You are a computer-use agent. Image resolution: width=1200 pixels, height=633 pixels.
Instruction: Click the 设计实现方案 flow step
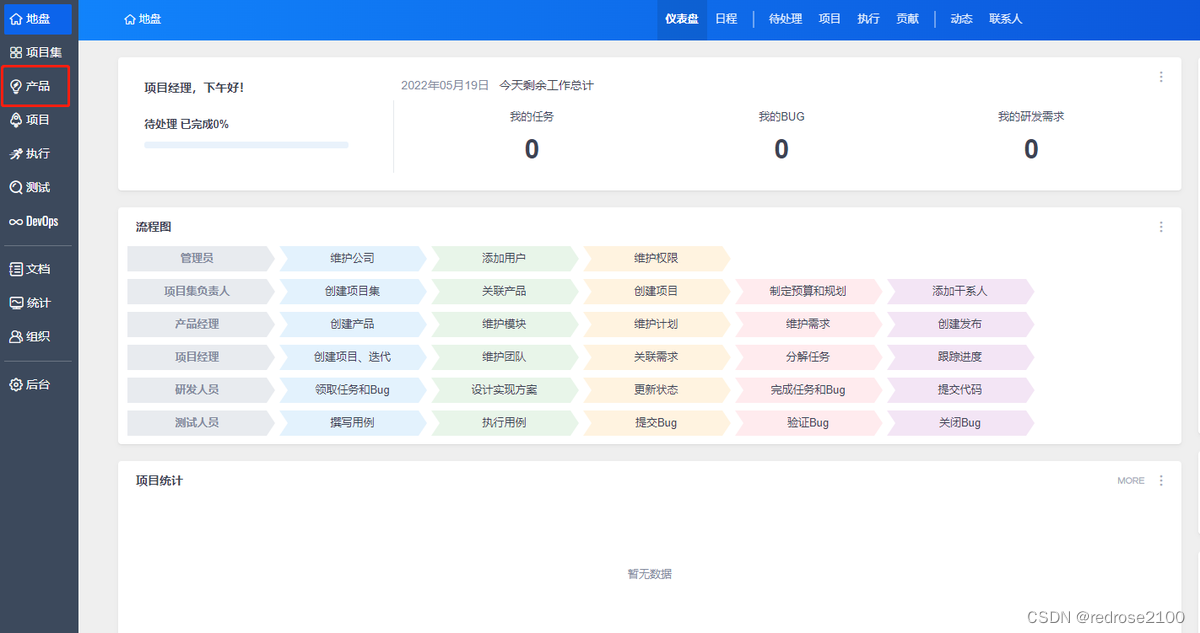pos(504,390)
